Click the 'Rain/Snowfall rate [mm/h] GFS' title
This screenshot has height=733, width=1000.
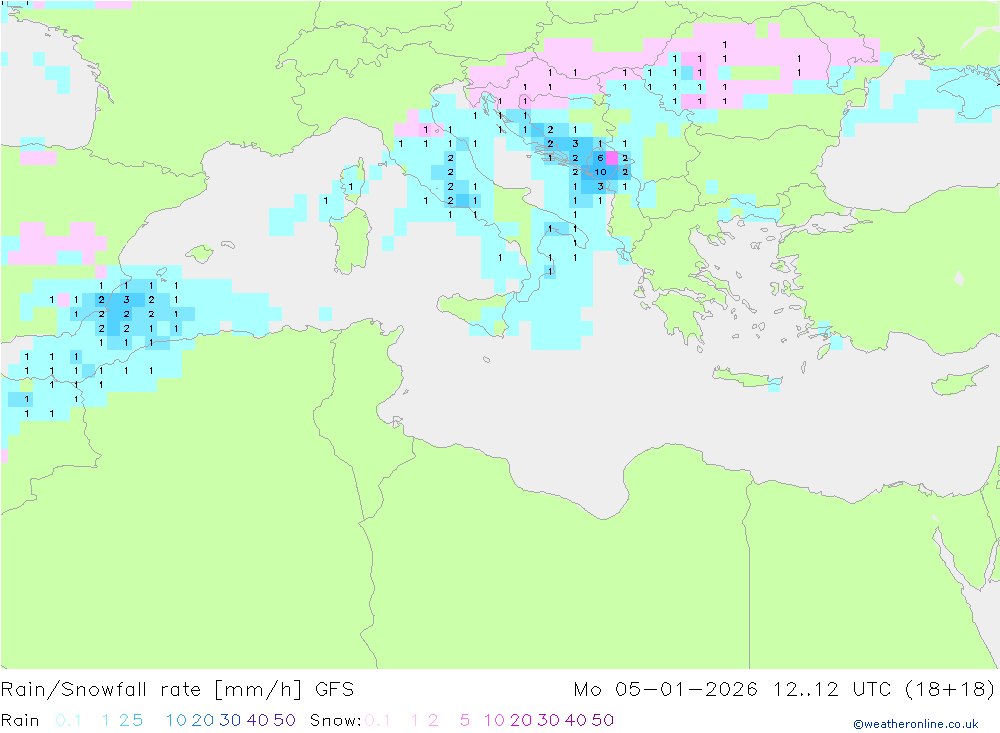[177, 690]
